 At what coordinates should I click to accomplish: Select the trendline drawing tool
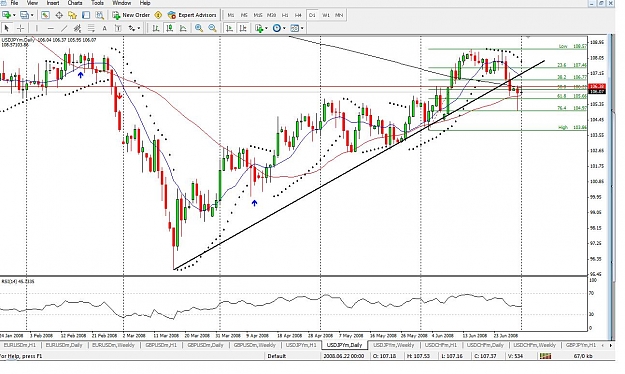click(x=64, y=28)
